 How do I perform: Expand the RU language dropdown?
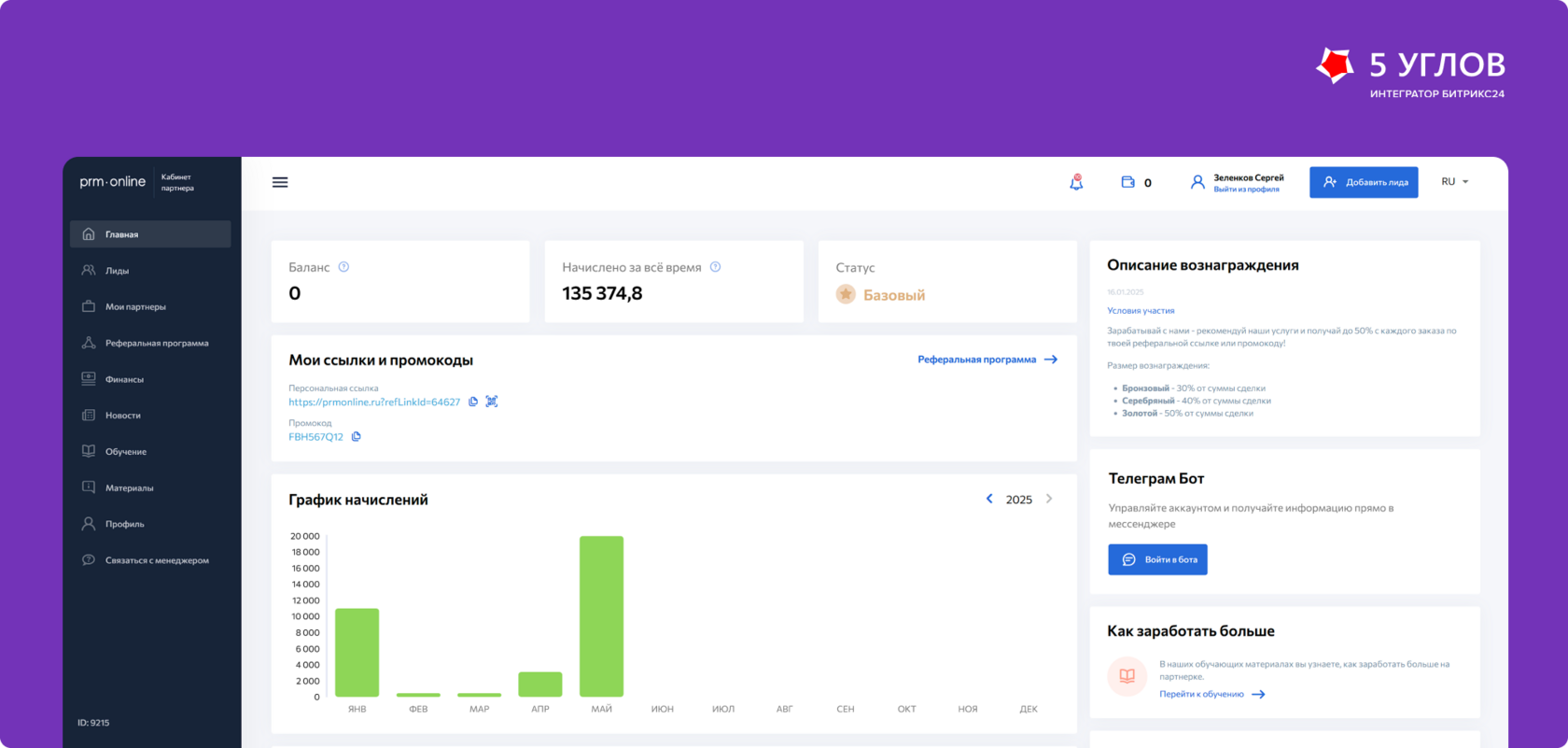[1455, 181]
